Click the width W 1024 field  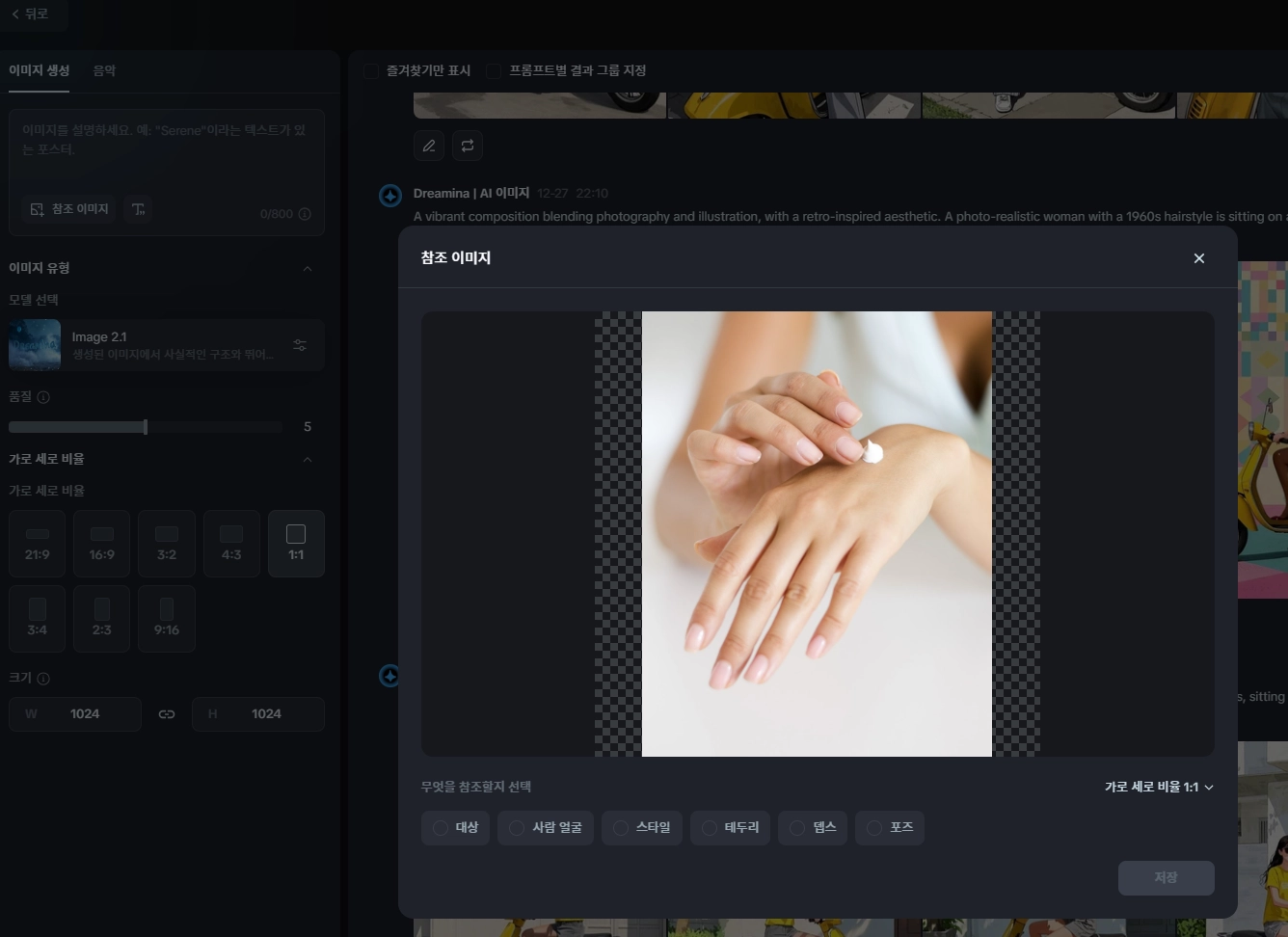(75, 714)
